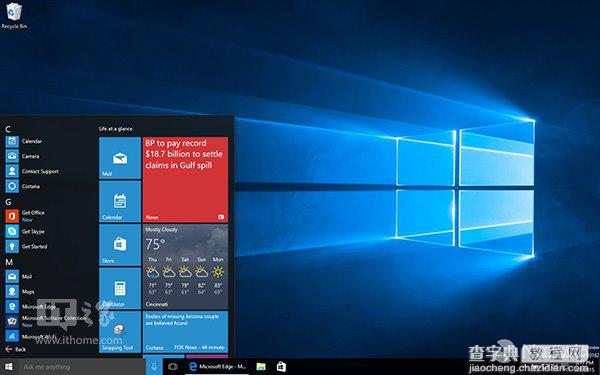The height and width of the screenshot is (375, 600).
Task: Switch to Microsoft Edge taskbar window
Action: click(x=217, y=367)
